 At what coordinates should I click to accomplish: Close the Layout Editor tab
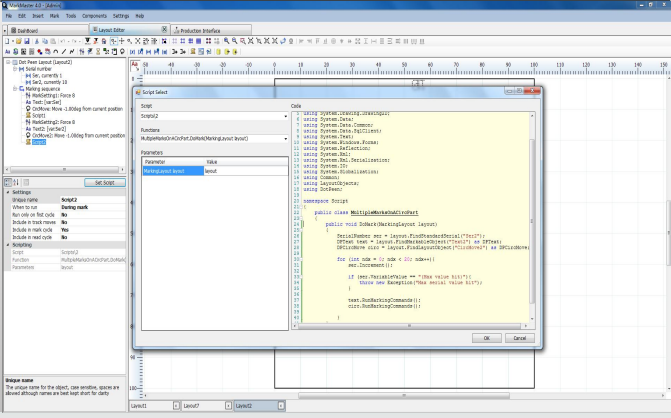point(164,29)
